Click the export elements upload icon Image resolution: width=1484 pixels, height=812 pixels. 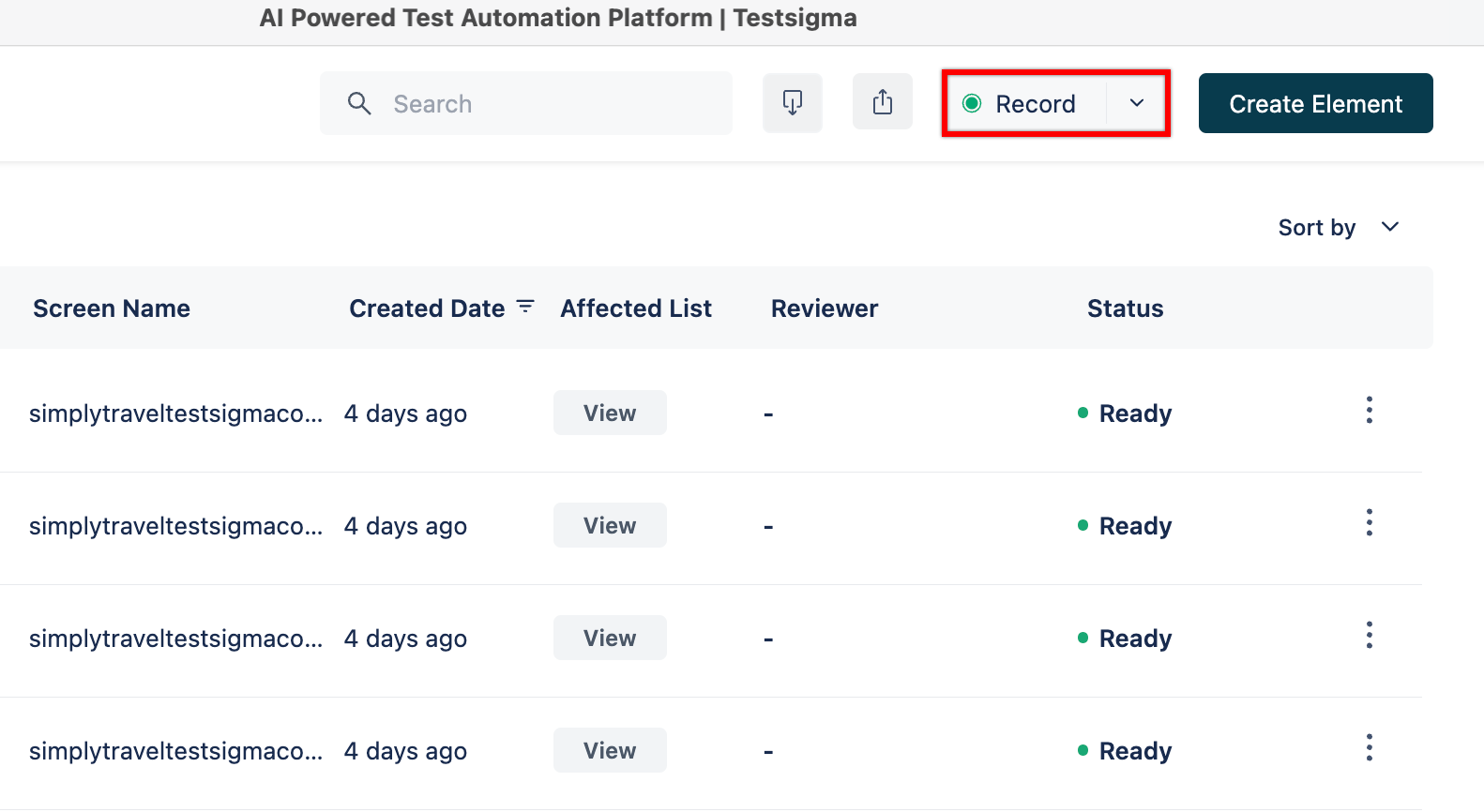point(883,103)
